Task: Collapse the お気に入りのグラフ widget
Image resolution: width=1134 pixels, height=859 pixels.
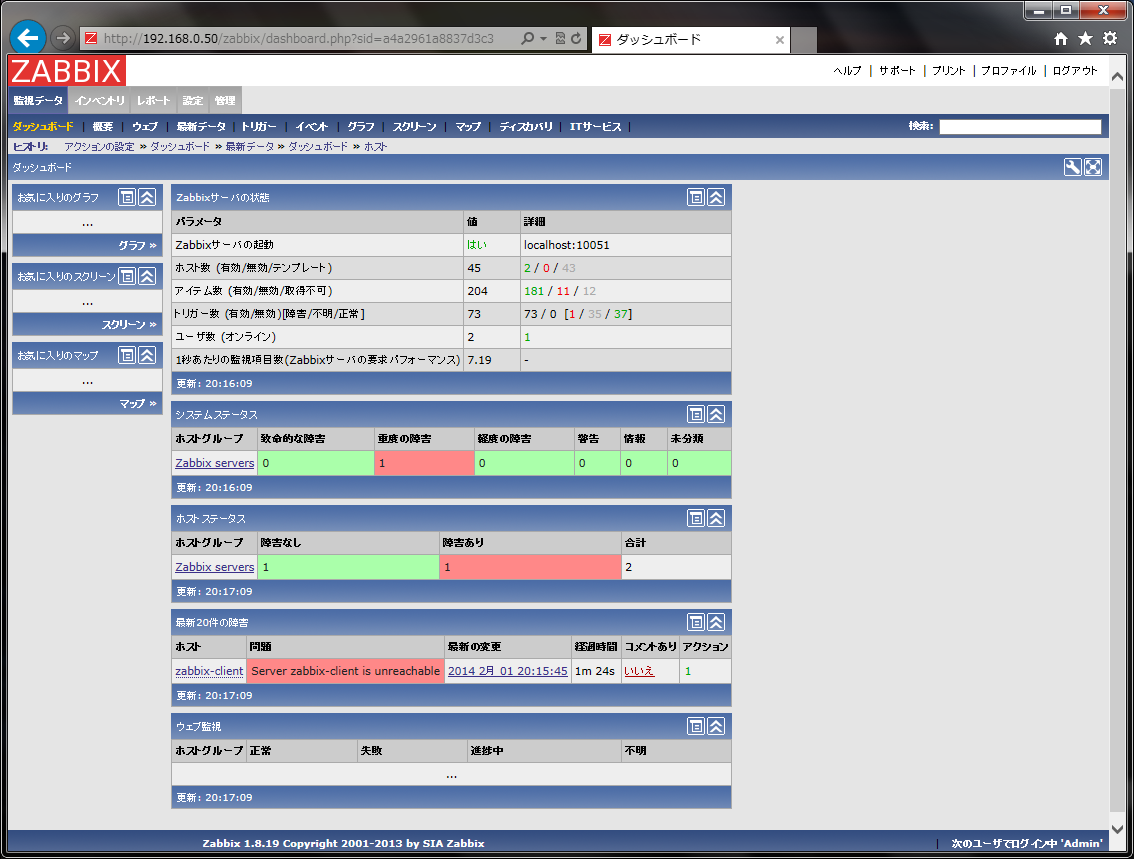Action: point(147,197)
